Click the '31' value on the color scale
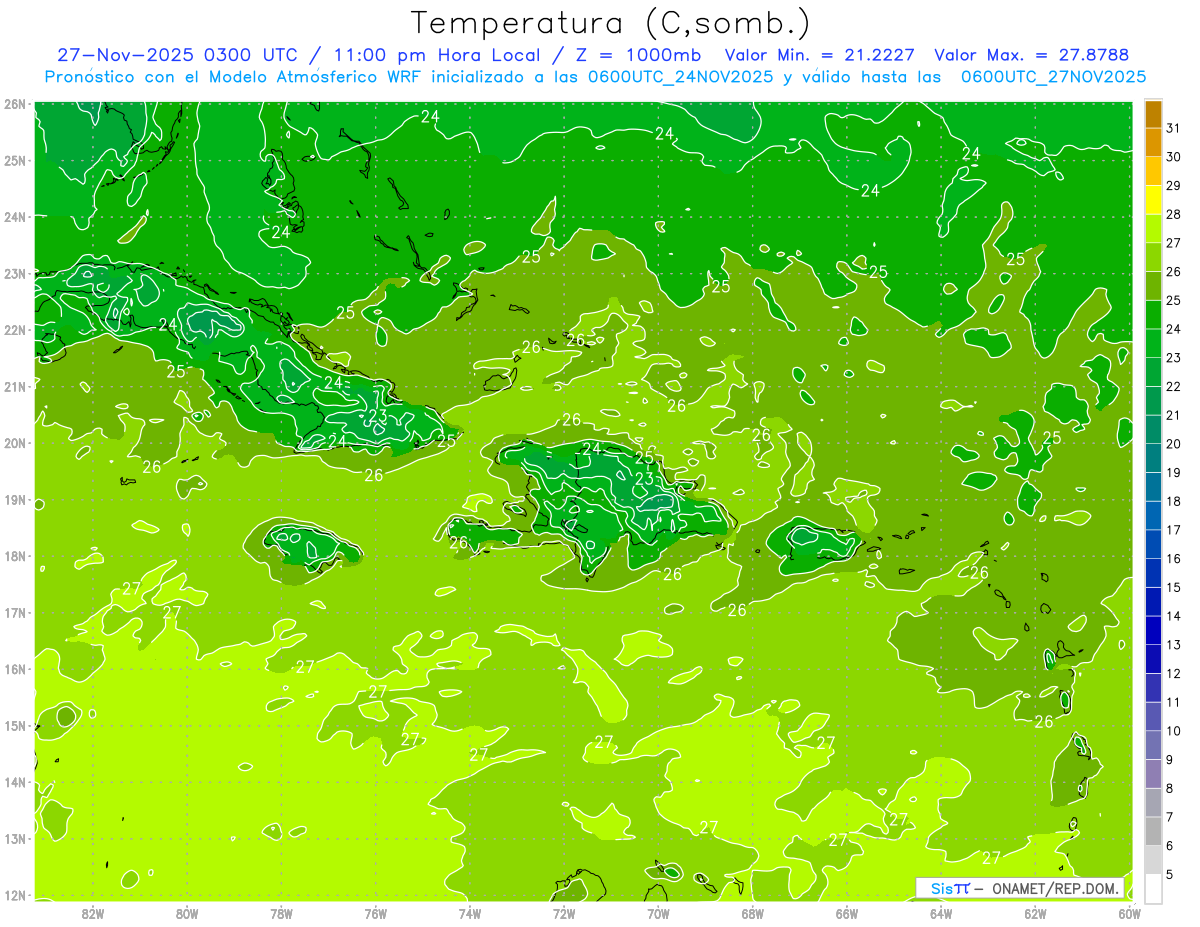The width and height of the screenshot is (1200, 927). 1173,128
